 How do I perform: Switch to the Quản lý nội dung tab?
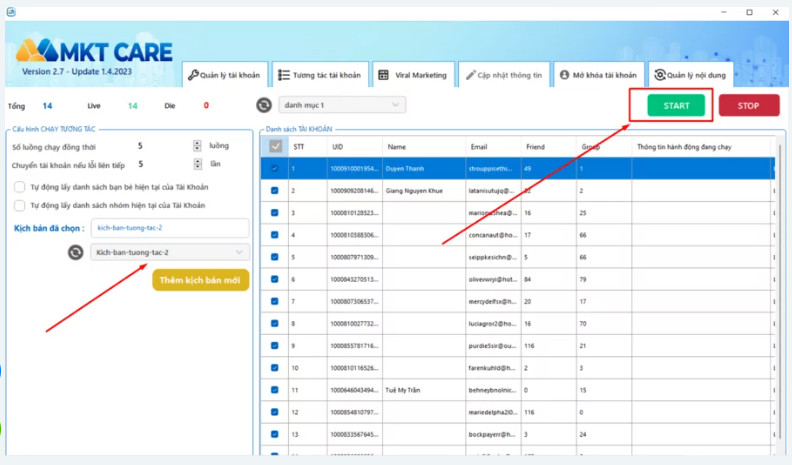point(690,75)
